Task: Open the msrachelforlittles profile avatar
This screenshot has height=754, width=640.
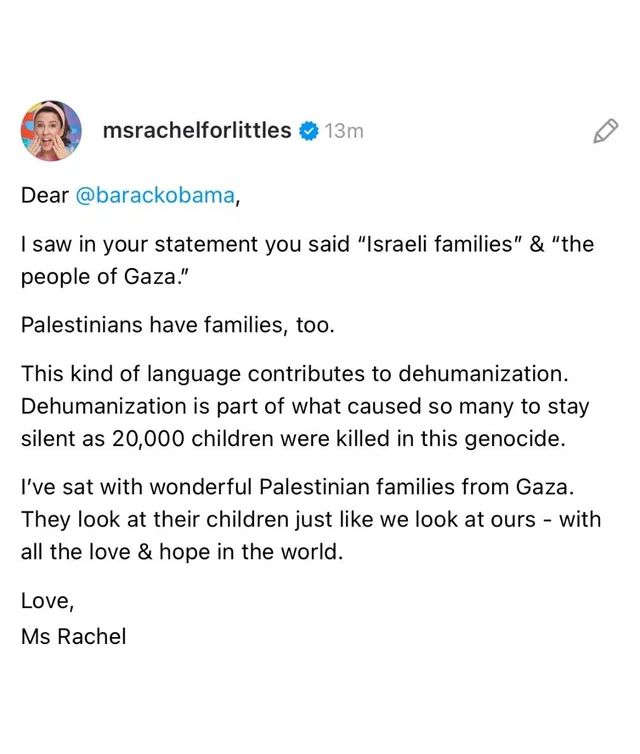Action: click(x=51, y=131)
